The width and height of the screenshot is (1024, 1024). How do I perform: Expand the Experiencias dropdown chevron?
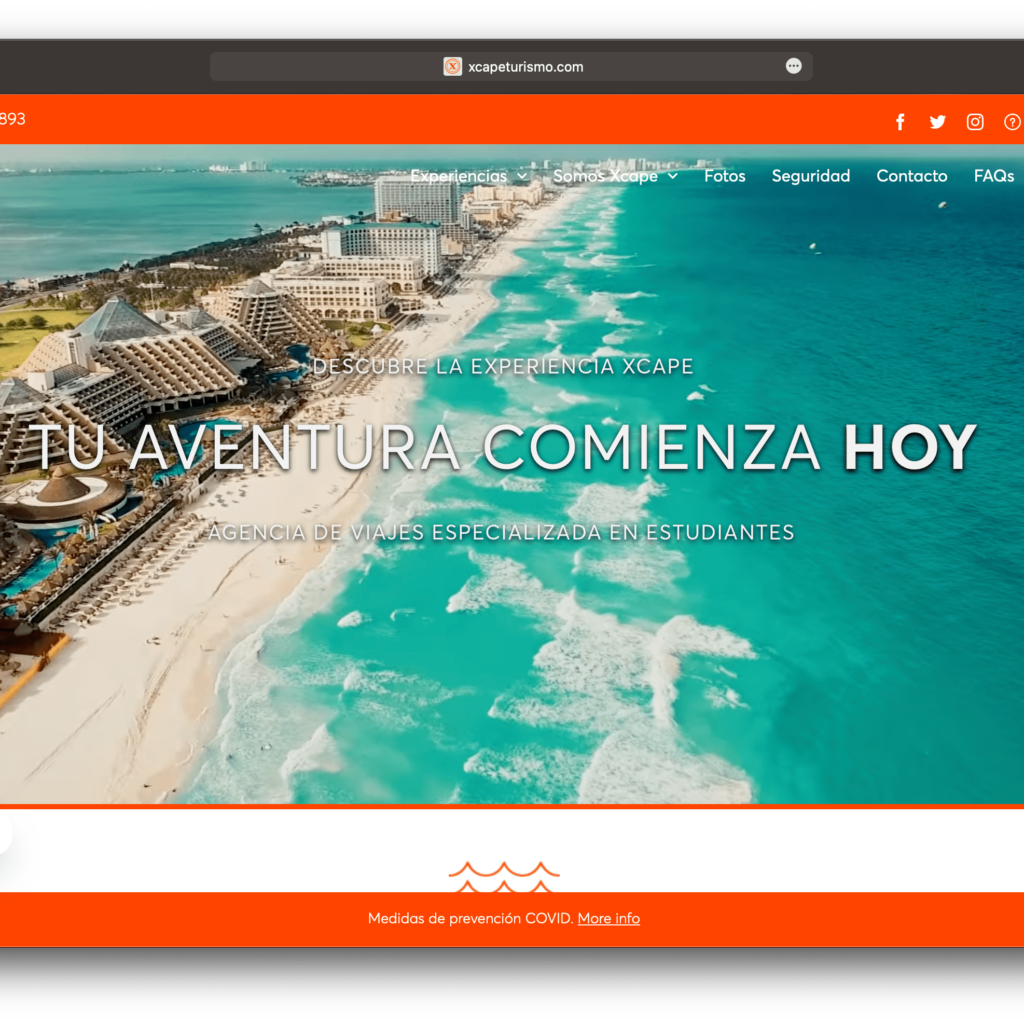tap(522, 176)
